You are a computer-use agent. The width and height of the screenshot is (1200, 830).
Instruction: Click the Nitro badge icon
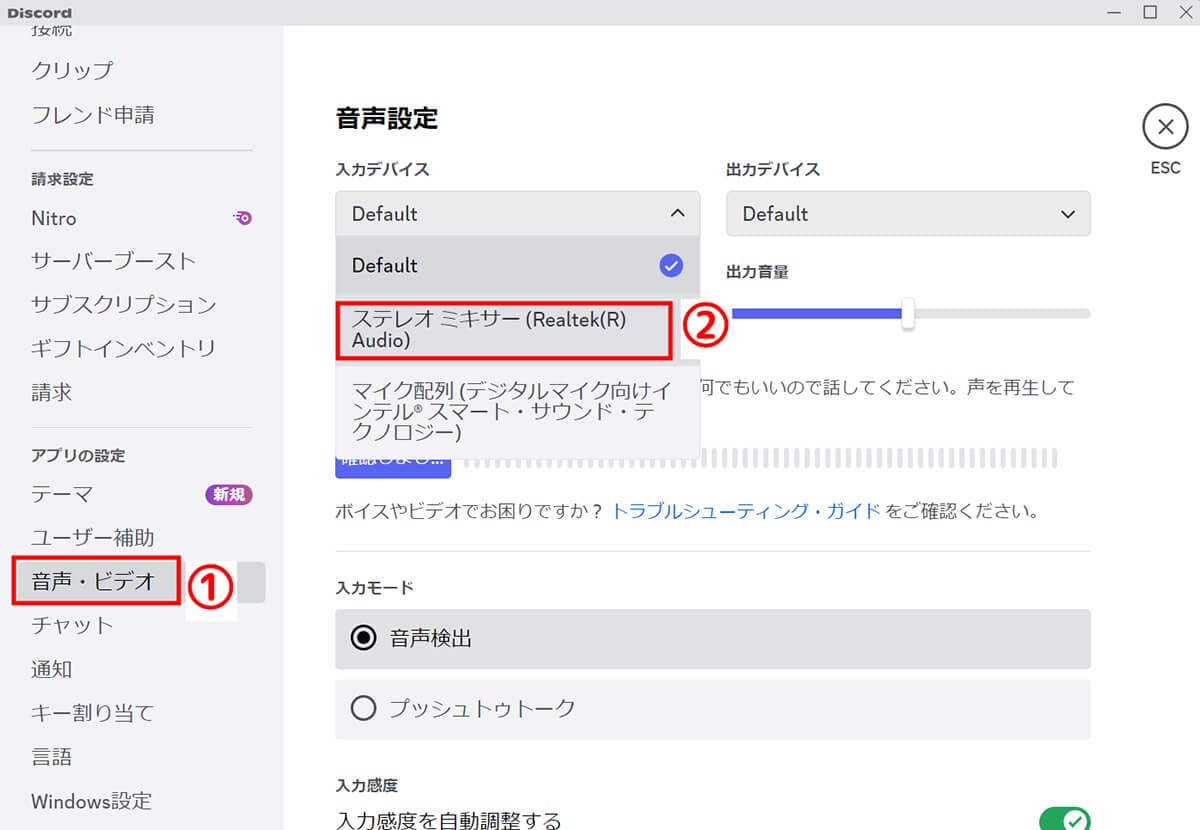click(242, 217)
